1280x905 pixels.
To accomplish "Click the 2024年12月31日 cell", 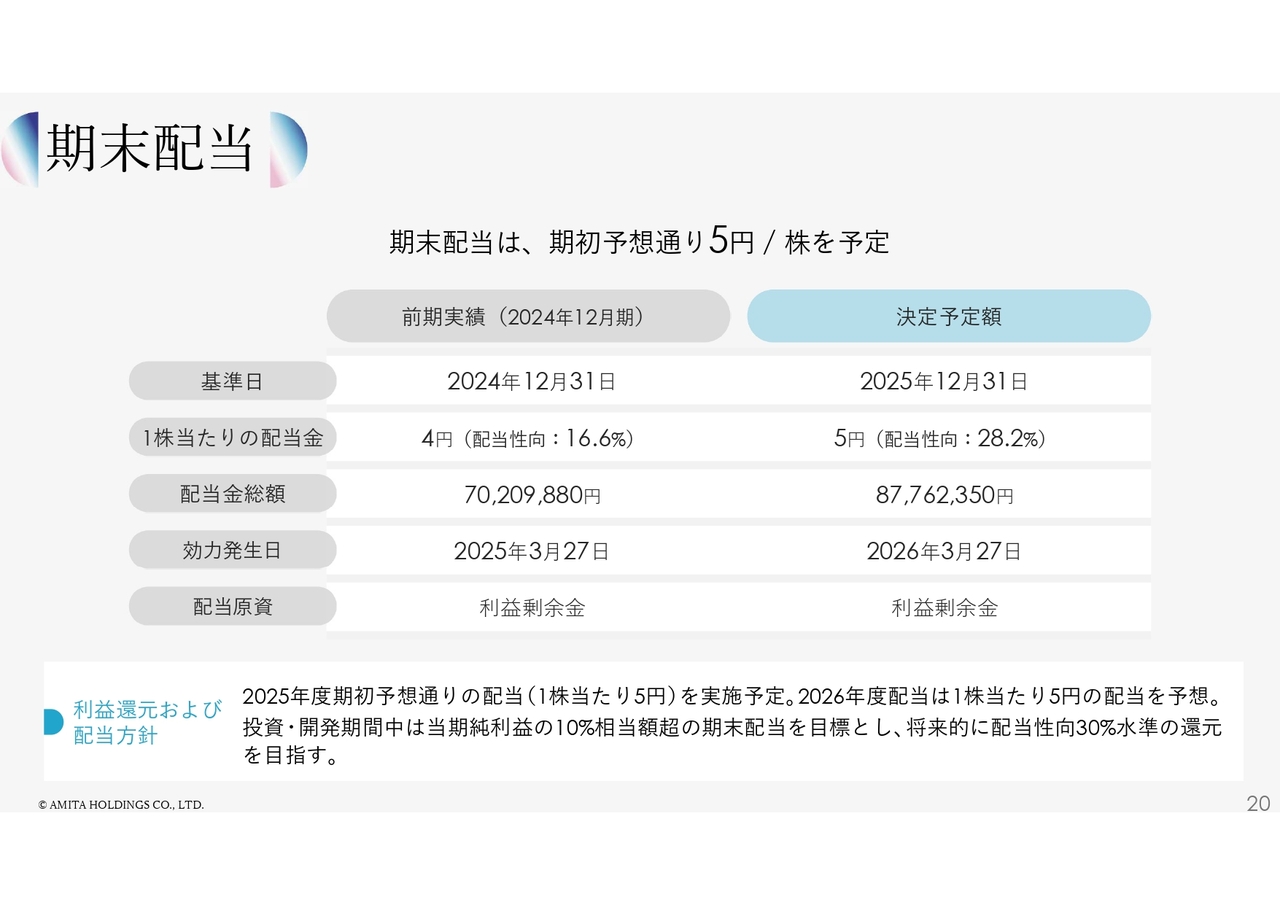I will pyautogui.click(x=531, y=381).
